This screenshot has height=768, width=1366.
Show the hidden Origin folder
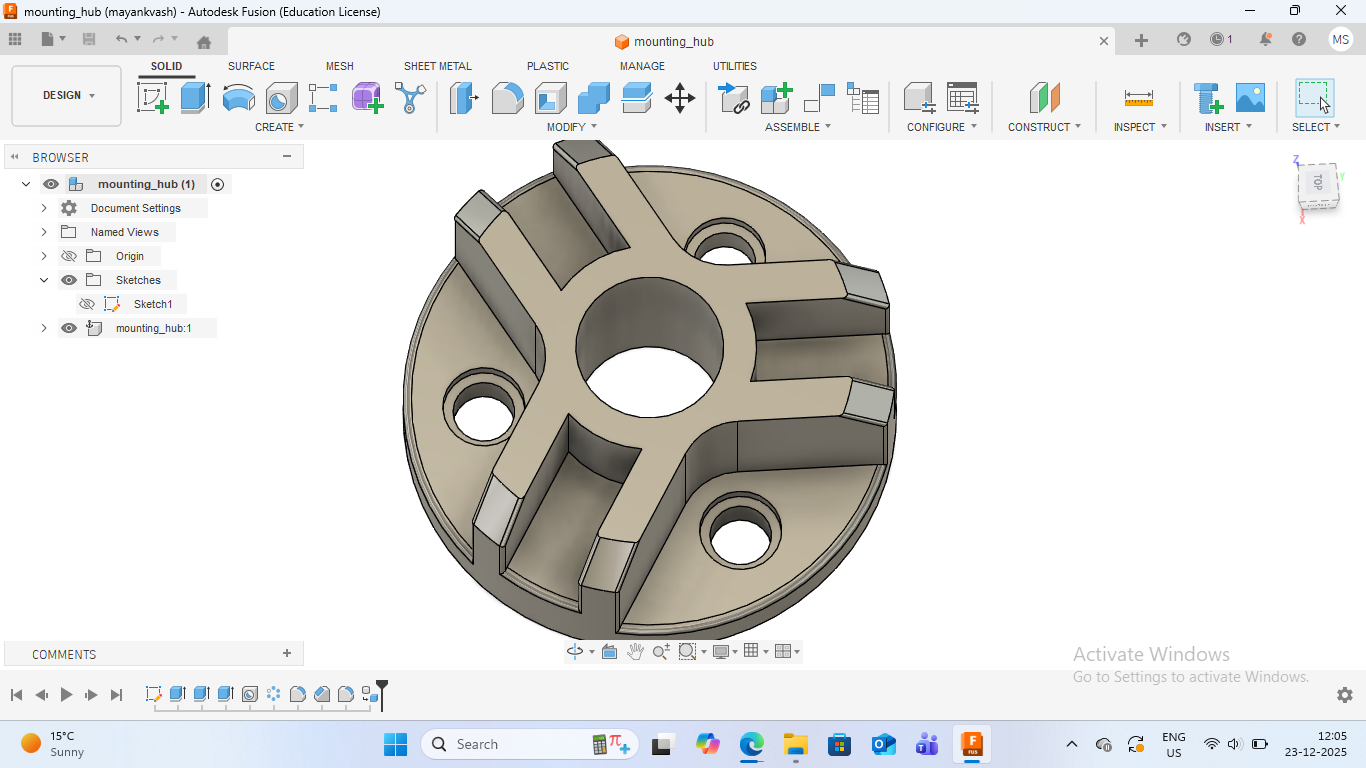point(69,256)
